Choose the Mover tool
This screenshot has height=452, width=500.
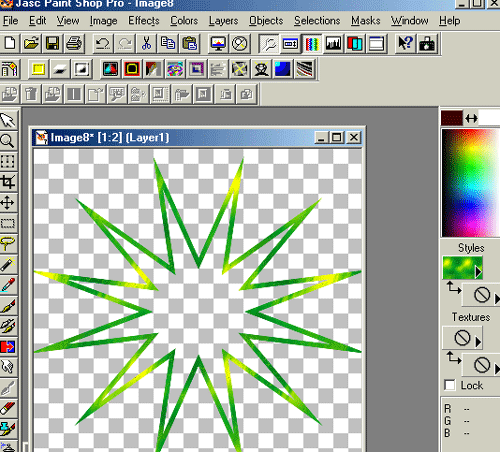coord(8,203)
